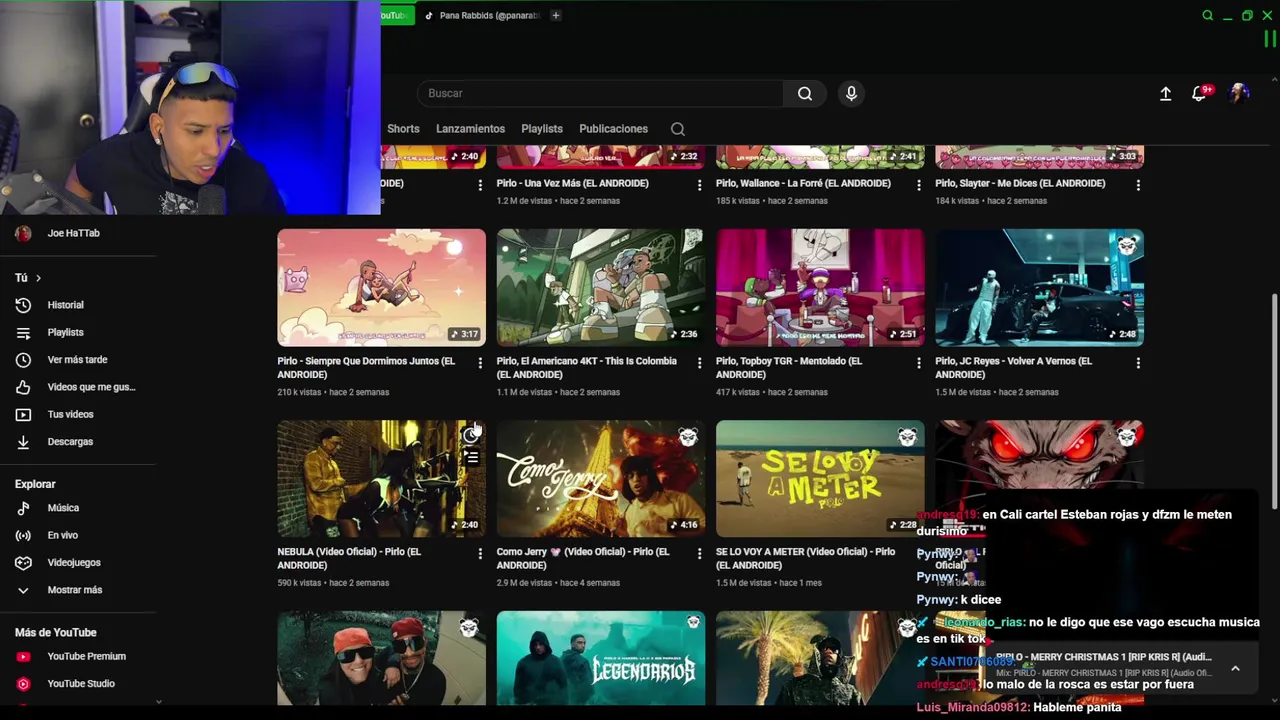Open Como Jerry video title link

583,558
